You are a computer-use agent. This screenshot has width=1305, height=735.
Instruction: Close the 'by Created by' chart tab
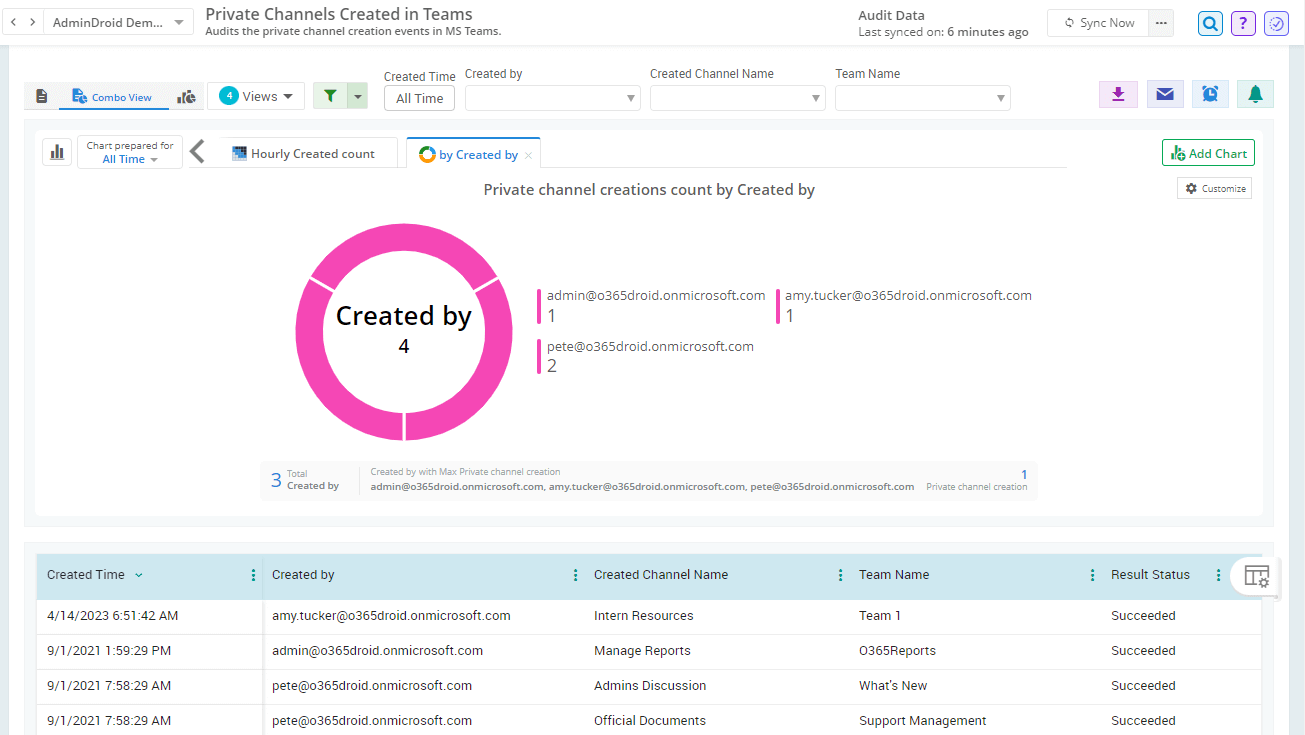[528, 156]
